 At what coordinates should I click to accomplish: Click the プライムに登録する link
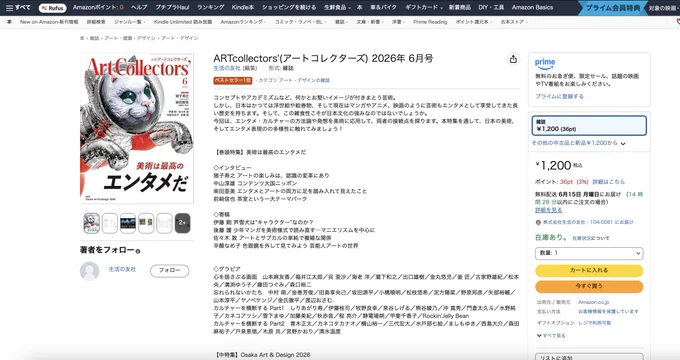(559, 96)
